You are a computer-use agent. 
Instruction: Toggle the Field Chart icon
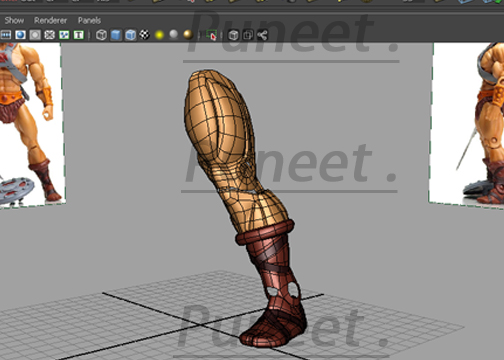pos(50,35)
